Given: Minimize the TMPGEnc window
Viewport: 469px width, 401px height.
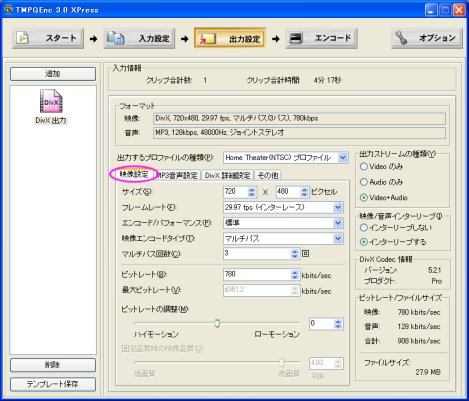Looking at the screenshot, I should pos(431,10).
